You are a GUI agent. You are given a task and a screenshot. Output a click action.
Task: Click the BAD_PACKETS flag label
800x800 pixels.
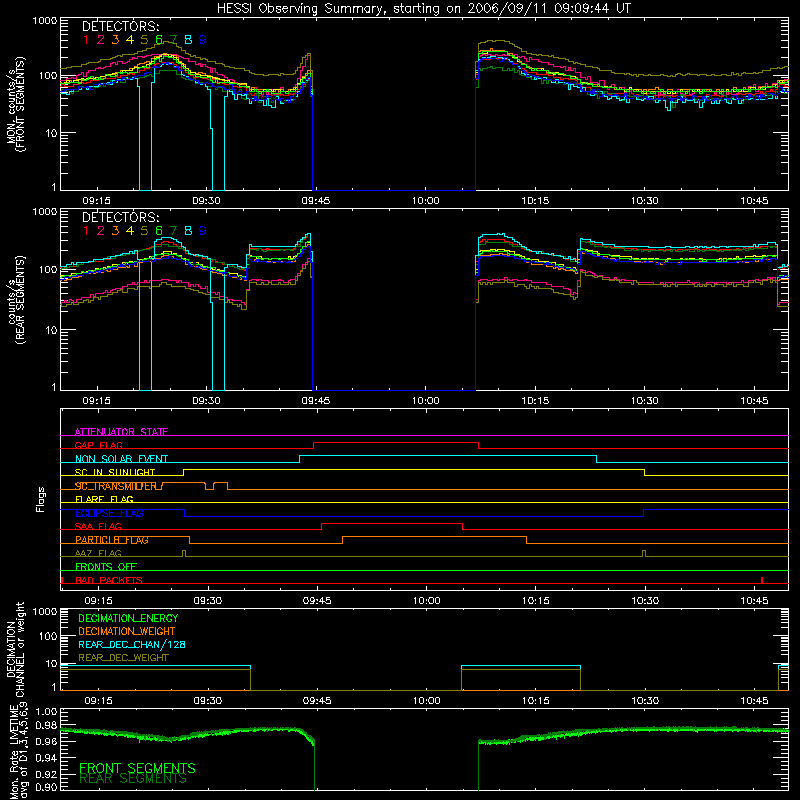point(109,580)
